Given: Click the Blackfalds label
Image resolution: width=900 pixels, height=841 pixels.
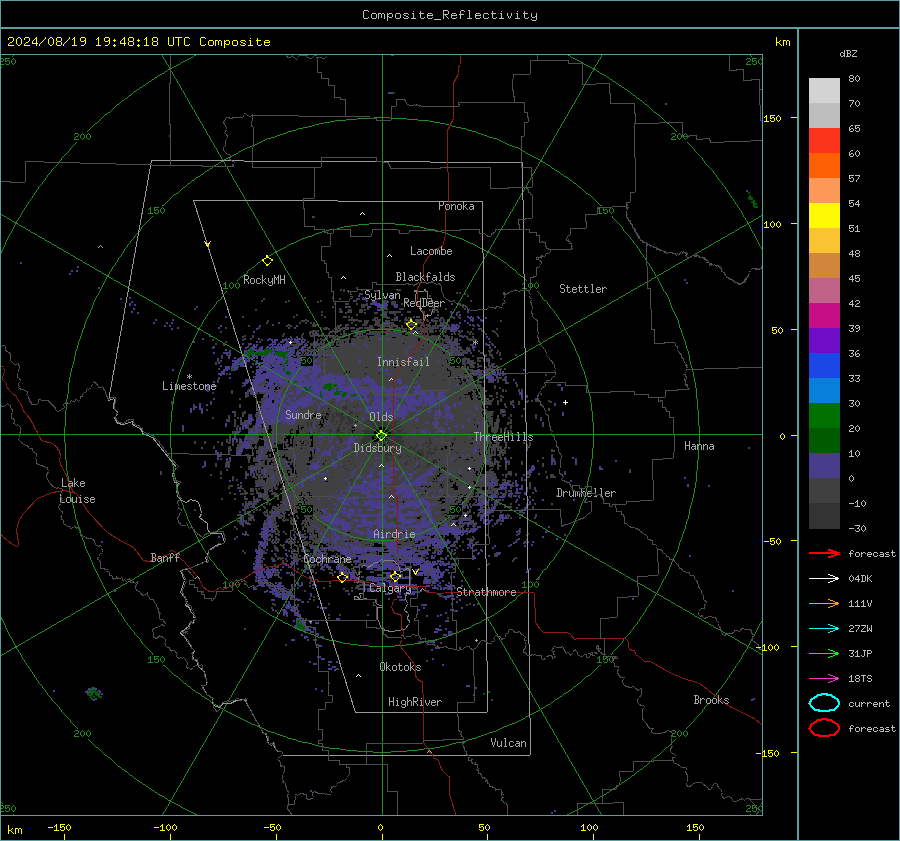Looking at the screenshot, I should coord(425,277).
